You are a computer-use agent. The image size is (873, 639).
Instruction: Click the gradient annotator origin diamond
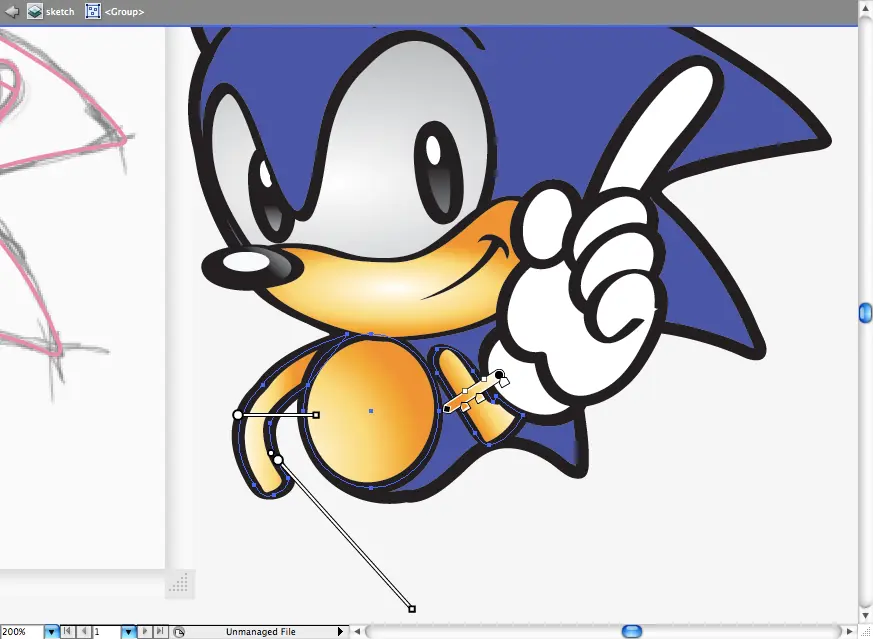447,410
